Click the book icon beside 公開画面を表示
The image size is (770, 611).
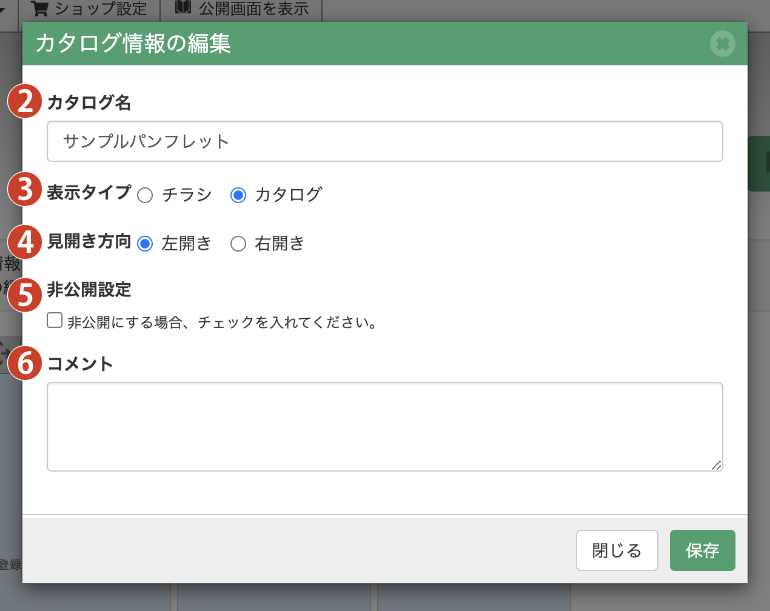183,9
